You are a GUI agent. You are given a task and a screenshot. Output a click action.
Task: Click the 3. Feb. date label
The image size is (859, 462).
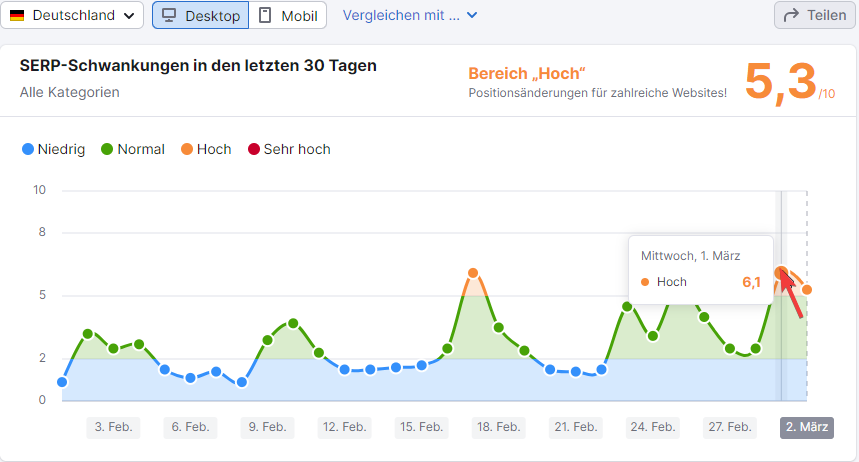coord(113,427)
